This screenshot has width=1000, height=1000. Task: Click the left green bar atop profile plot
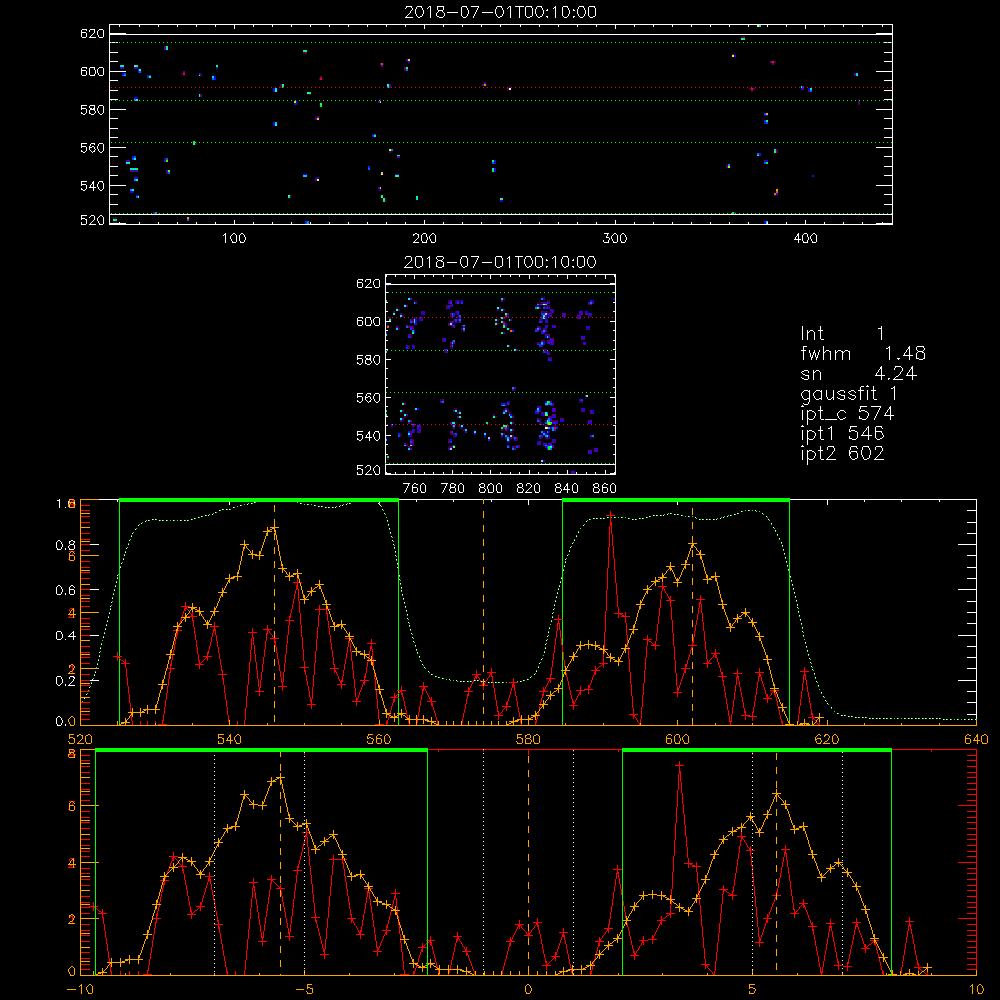tap(259, 500)
